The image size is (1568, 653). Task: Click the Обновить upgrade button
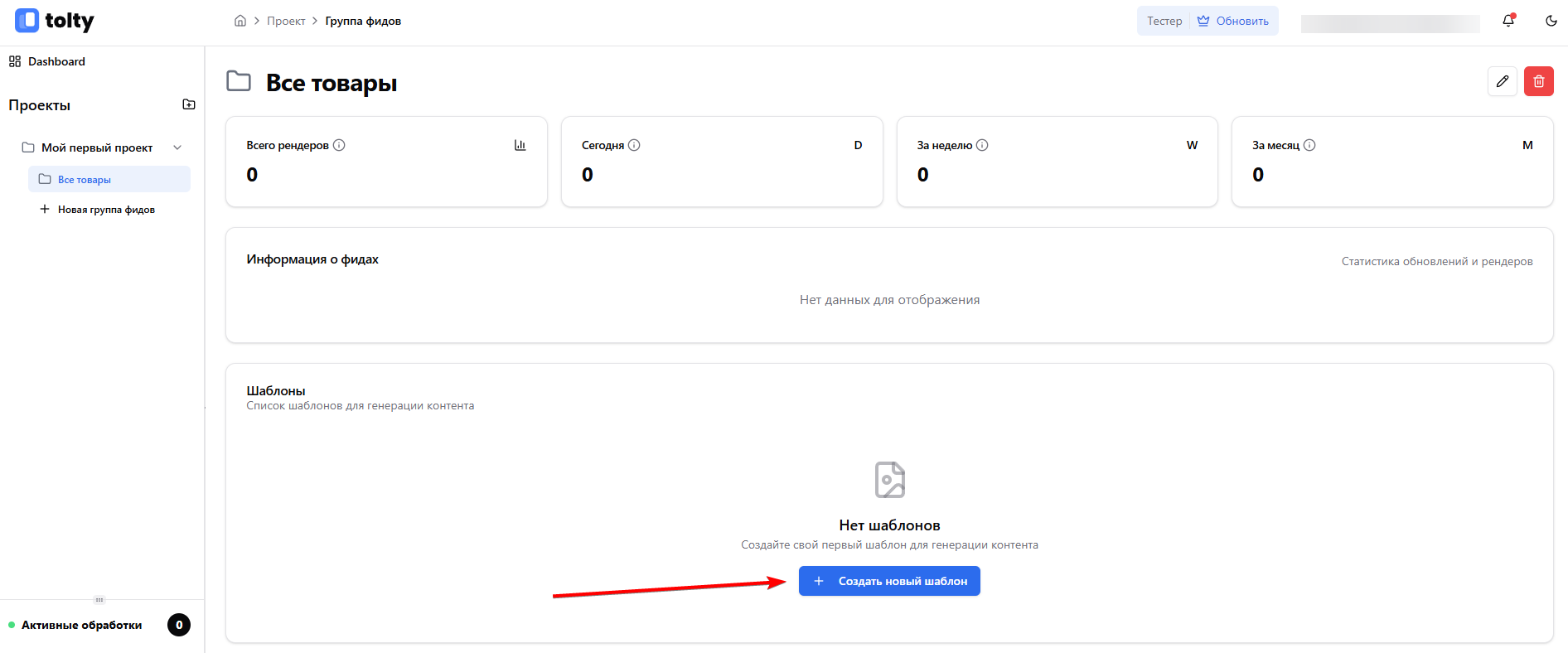point(1233,21)
